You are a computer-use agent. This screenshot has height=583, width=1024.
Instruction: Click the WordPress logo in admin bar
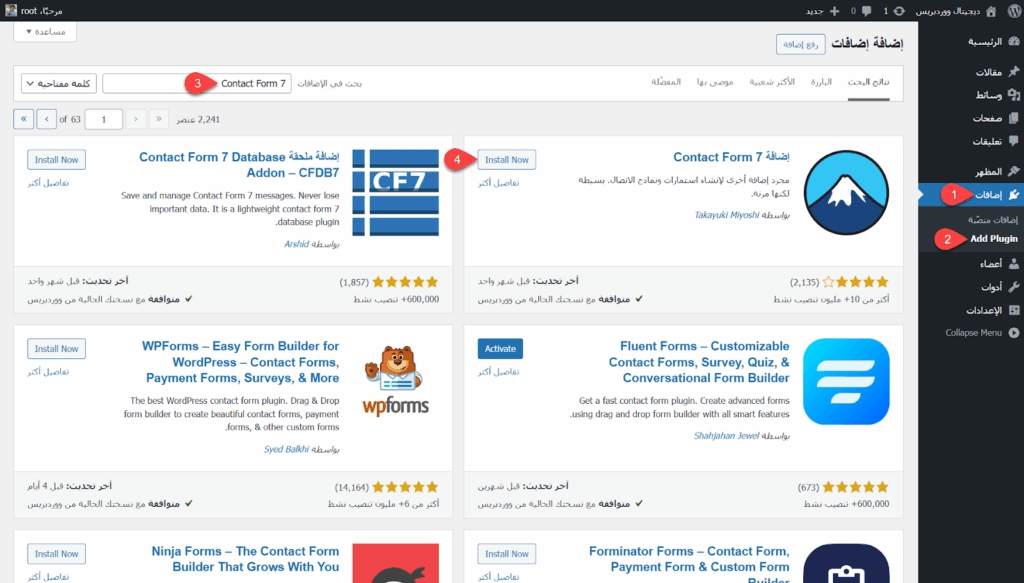click(1013, 10)
